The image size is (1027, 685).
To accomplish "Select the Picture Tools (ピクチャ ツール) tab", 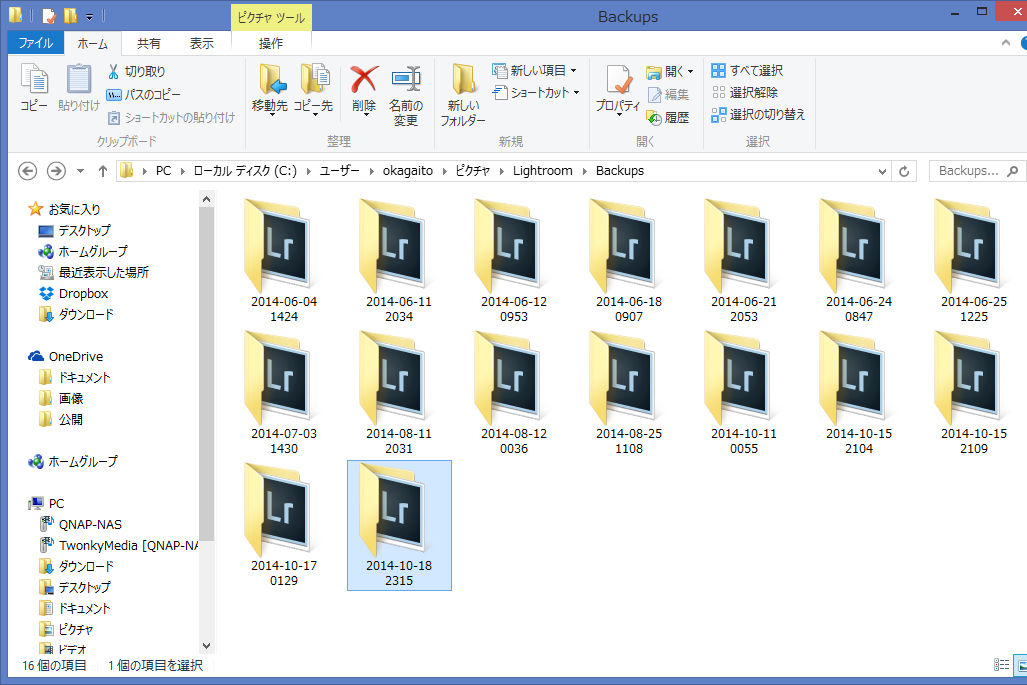I will (x=271, y=18).
